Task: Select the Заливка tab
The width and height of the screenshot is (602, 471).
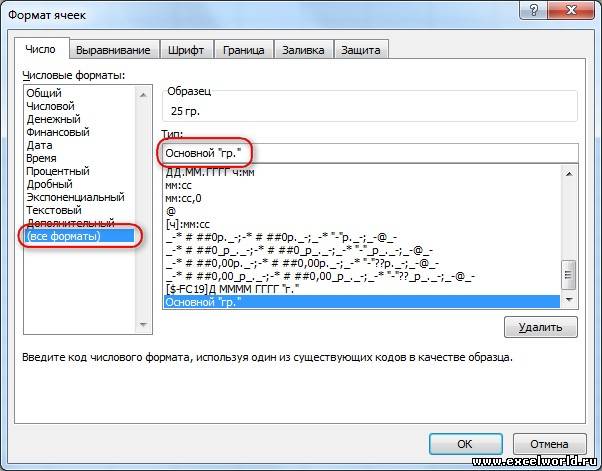Action: tap(303, 50)
